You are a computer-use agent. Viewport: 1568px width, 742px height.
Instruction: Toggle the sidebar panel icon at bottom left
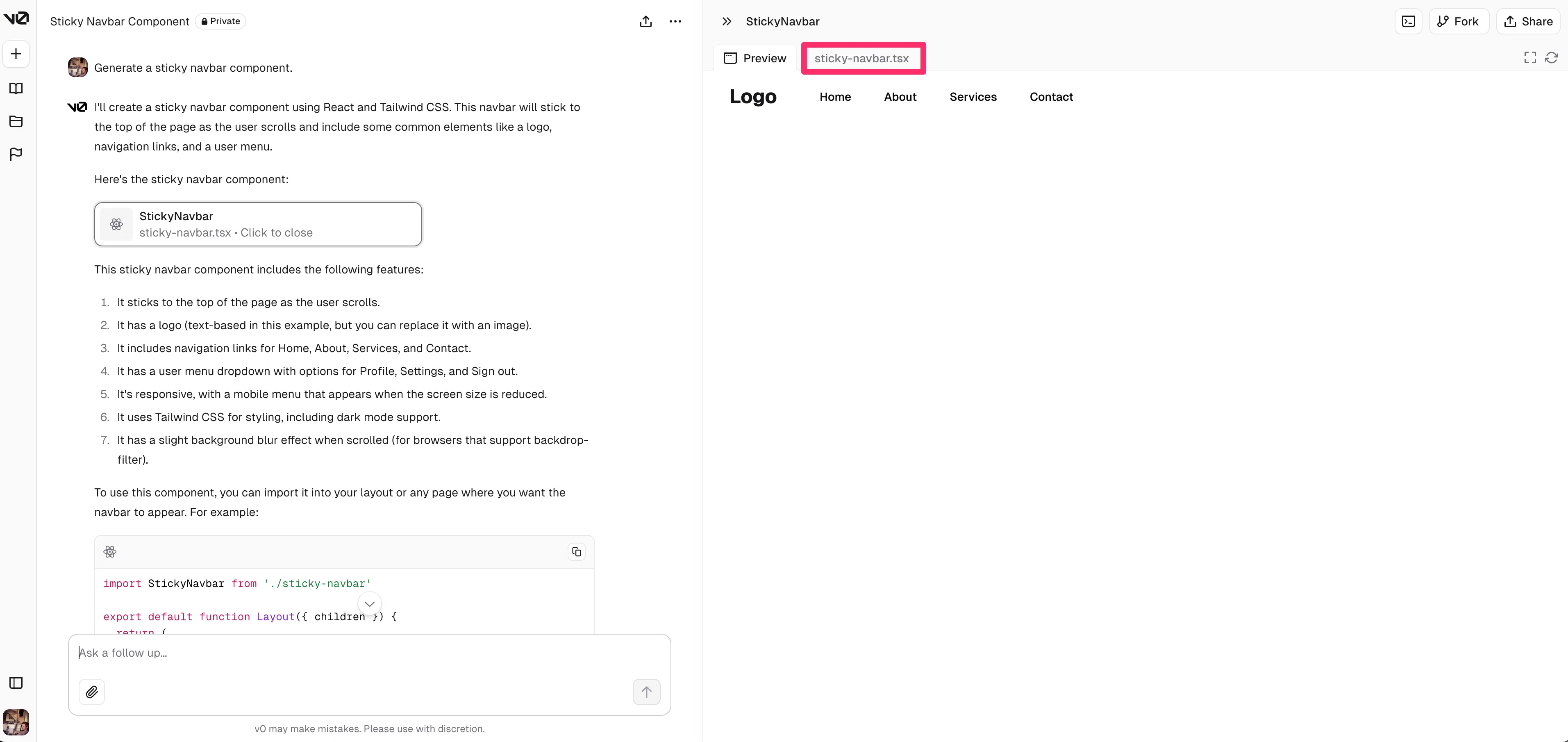point(16,683)
